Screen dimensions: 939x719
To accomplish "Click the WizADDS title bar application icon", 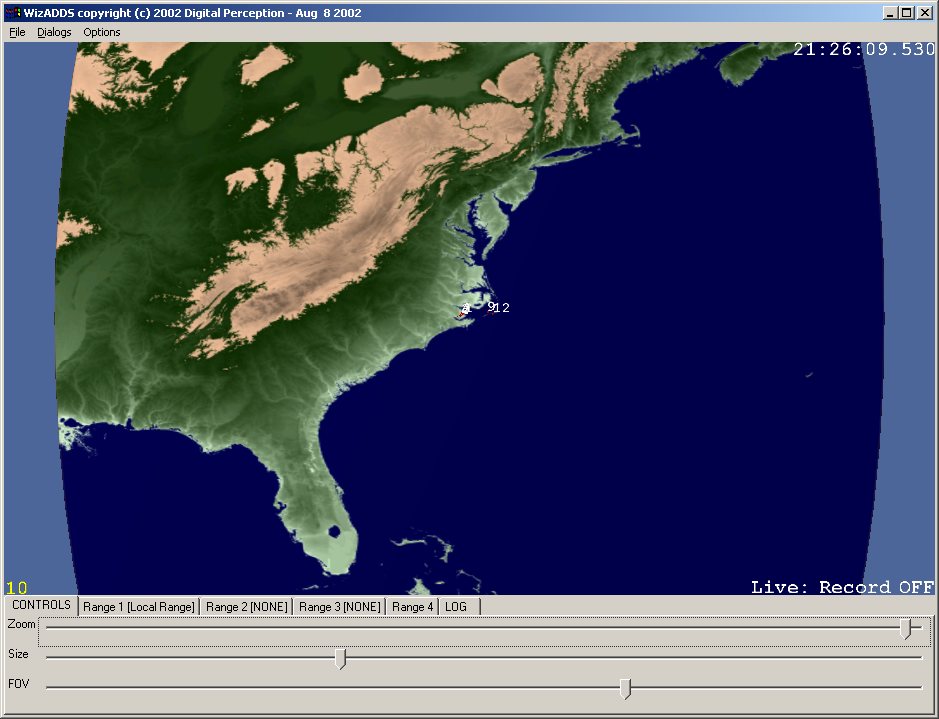I will (13, 13).
